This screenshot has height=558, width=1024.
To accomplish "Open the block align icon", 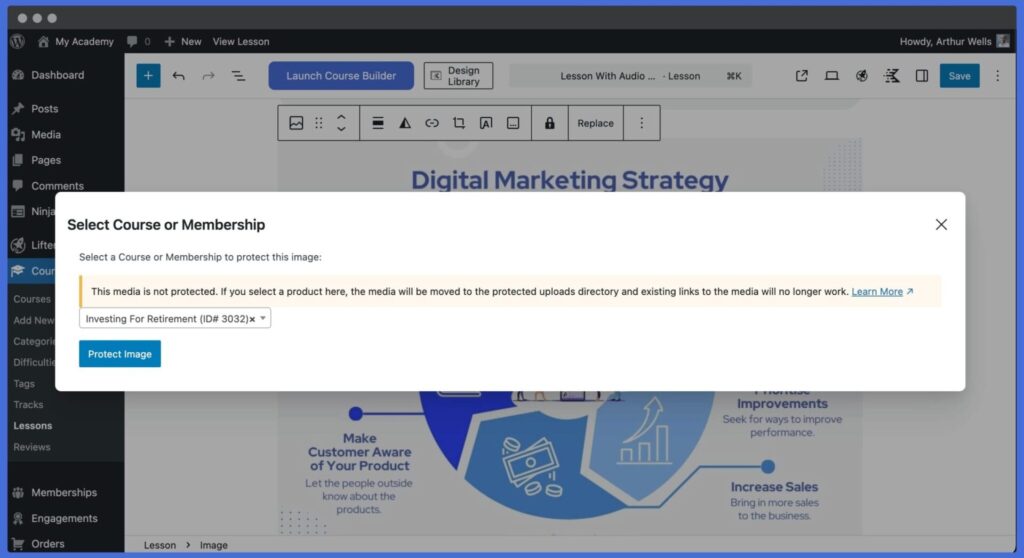I will tap(377, 123).
